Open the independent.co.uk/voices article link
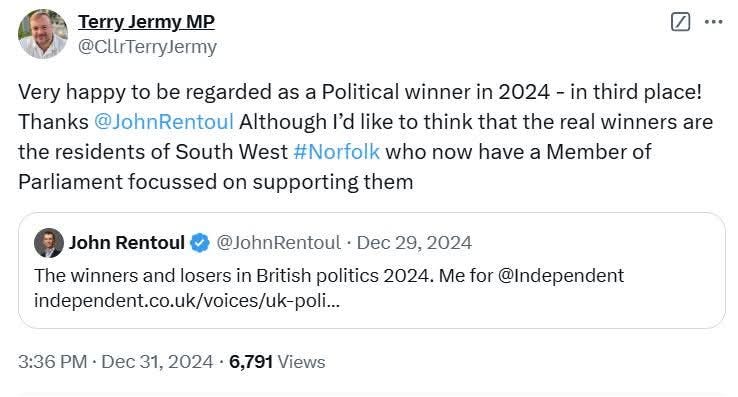This screenshot has height=397, width=738. [186, 300]
